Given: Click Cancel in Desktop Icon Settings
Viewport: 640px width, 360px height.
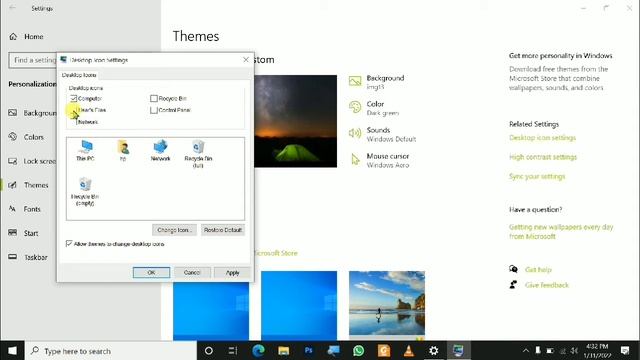Looking at the screenshot, I should (192, 272).
